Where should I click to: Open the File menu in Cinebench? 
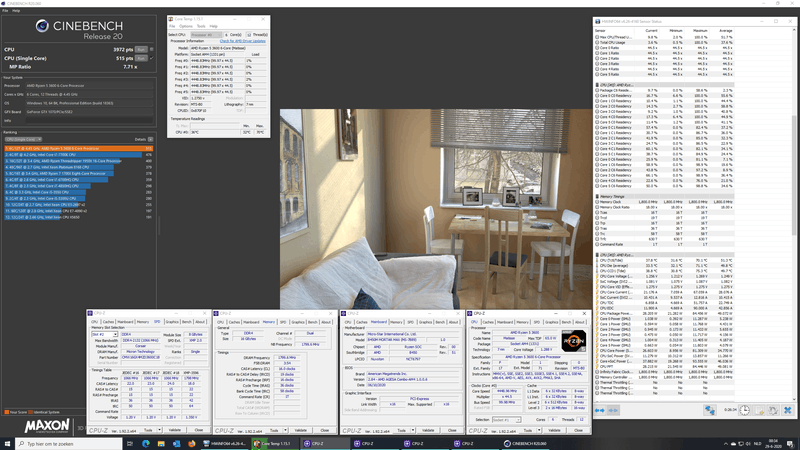5,10
